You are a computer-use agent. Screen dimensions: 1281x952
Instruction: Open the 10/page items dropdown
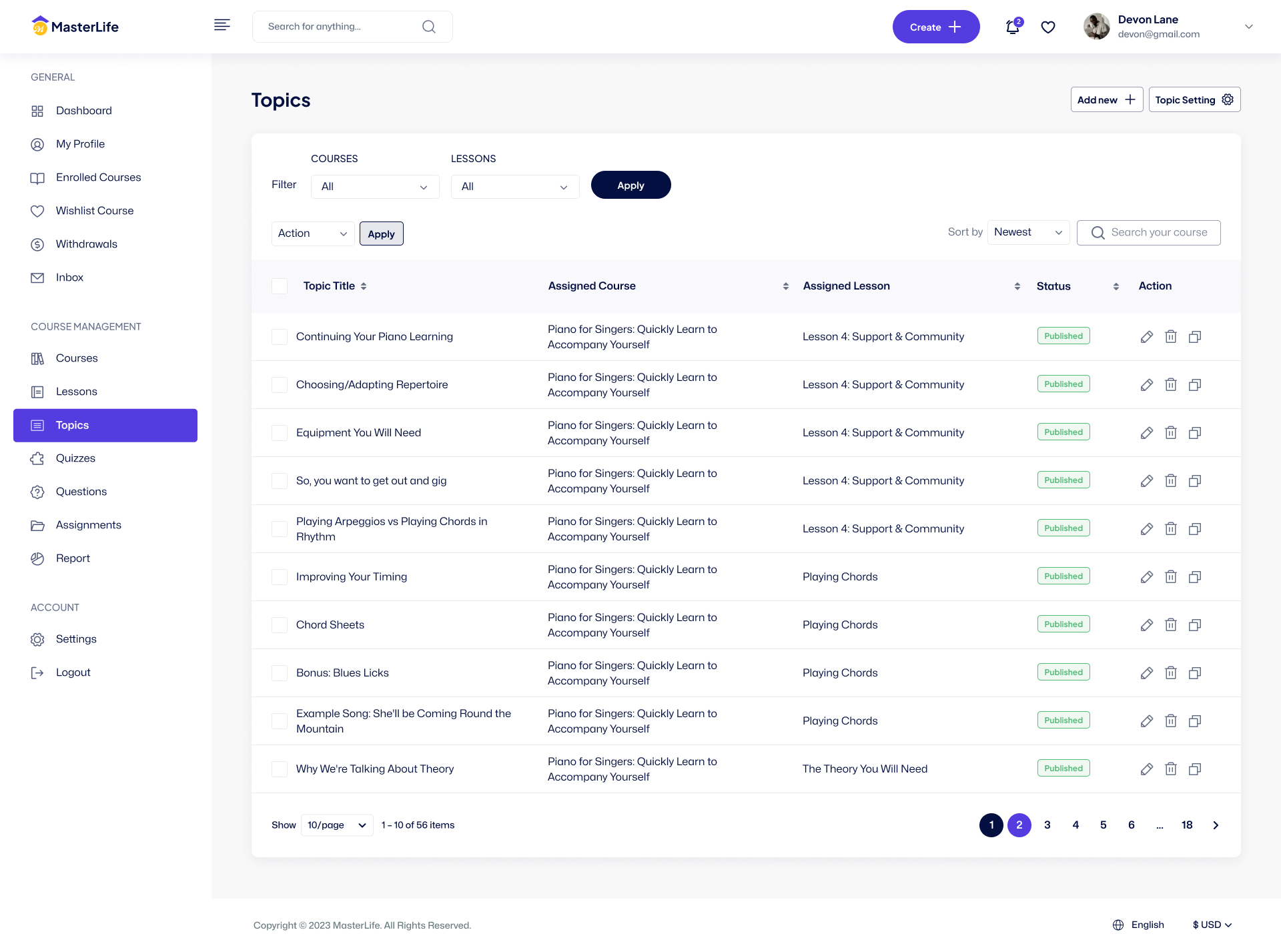pos(337,825)
